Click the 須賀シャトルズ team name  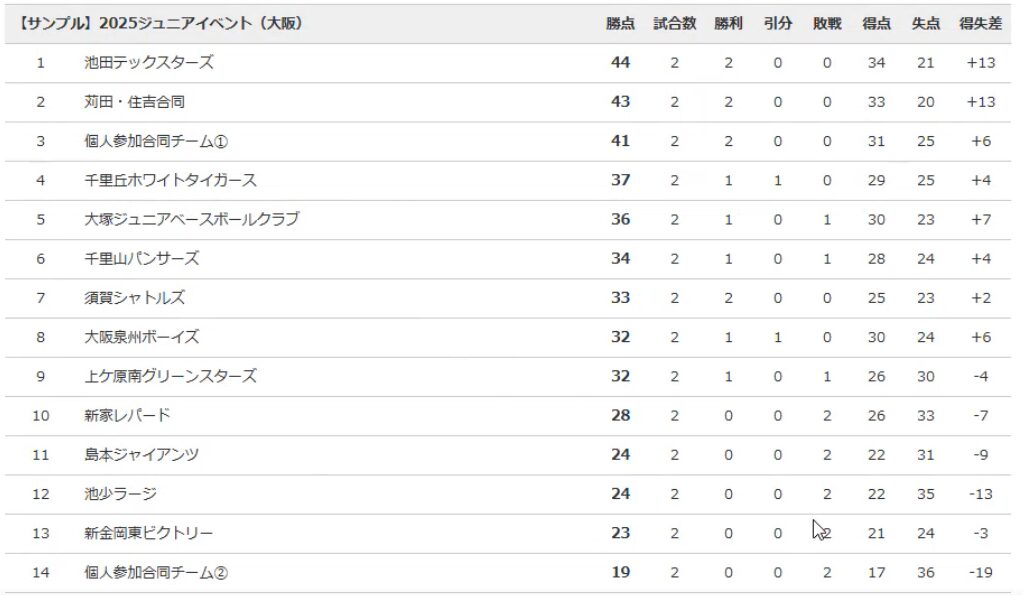135,298
